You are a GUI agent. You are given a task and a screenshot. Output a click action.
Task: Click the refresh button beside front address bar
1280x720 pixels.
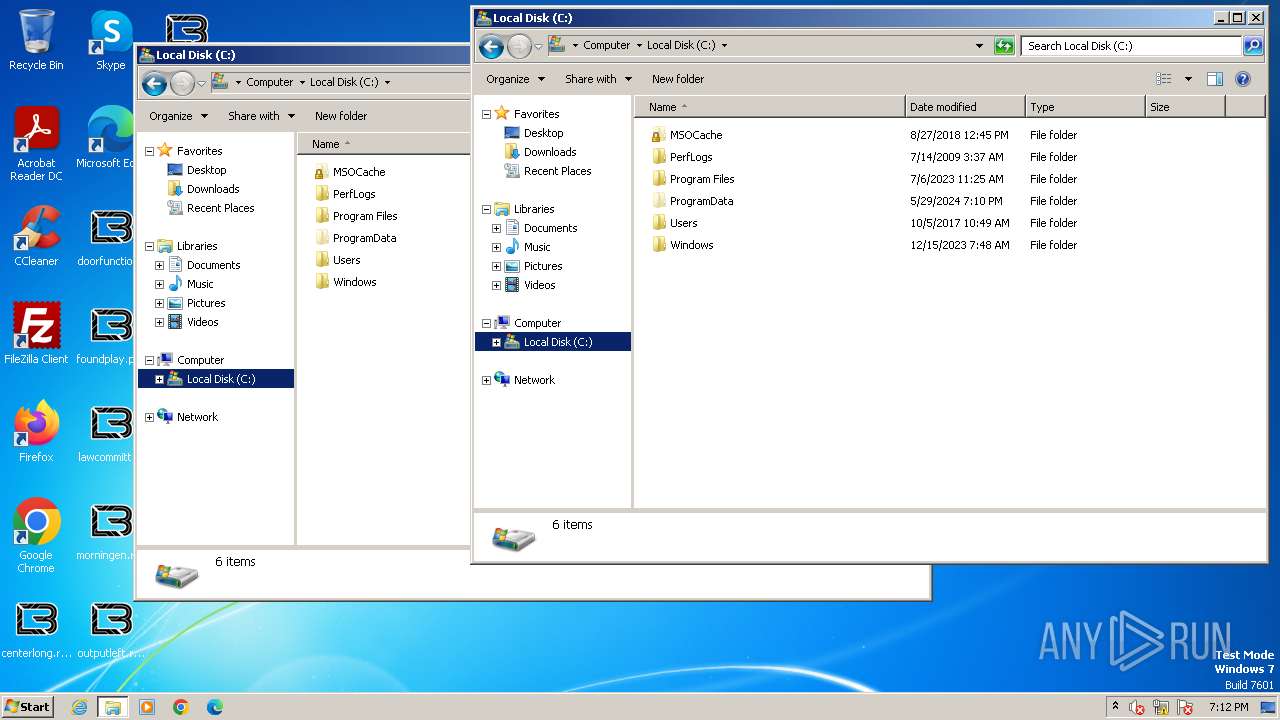[1004, 46]
